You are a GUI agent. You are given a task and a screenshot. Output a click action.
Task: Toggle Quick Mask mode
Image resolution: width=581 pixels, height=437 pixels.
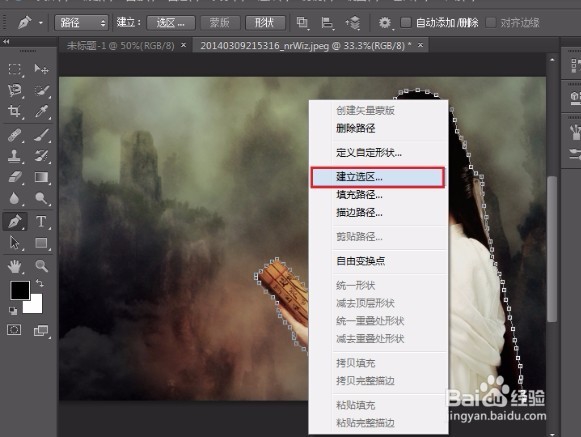click(x=14, y=330)
